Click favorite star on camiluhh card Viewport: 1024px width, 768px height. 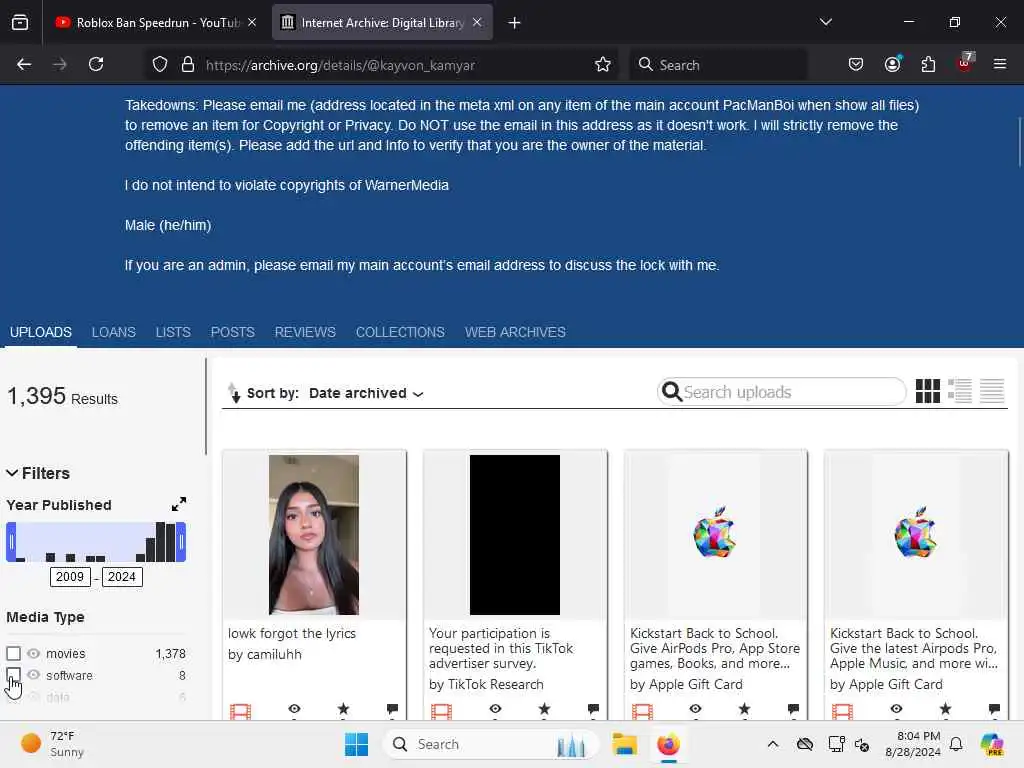coord(344,709)
